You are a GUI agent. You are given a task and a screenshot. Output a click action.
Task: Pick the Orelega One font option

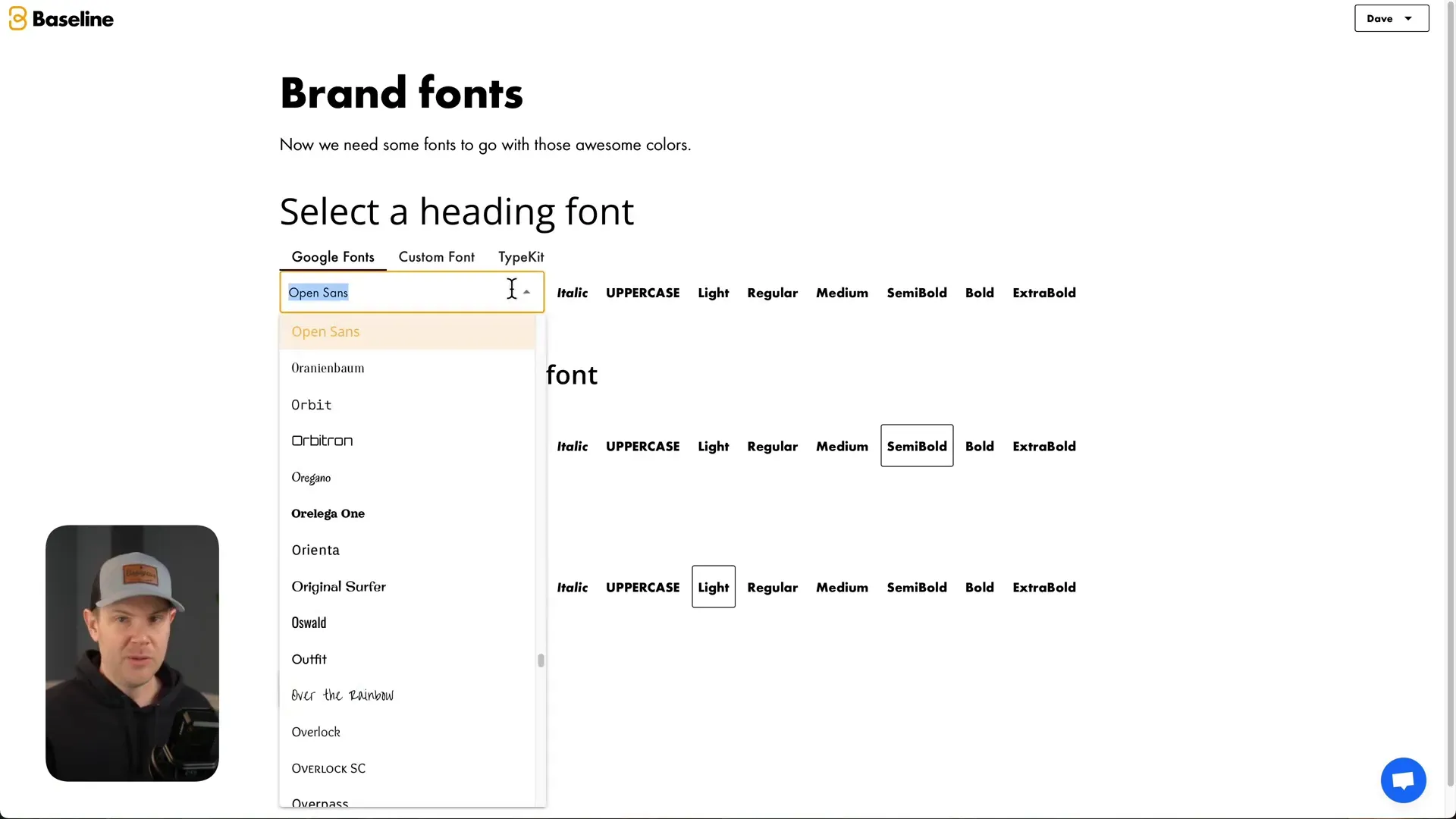(x=407, y=513)
